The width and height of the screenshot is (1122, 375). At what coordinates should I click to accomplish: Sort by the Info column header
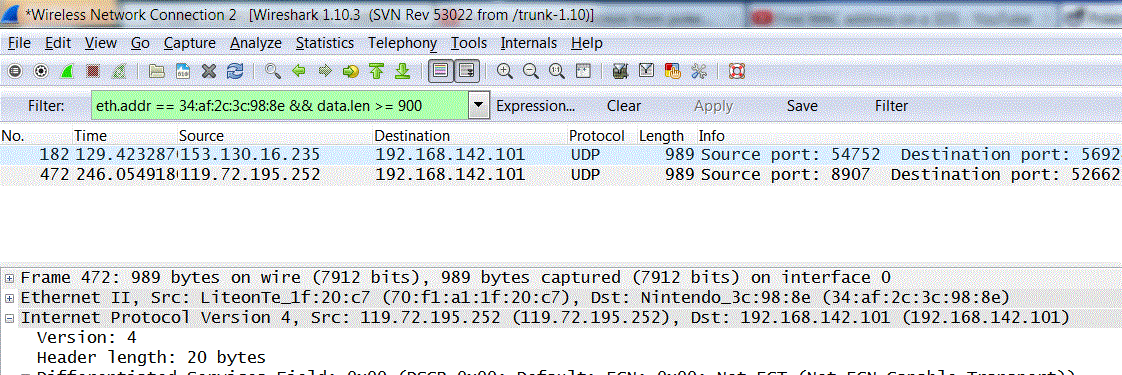909,135
